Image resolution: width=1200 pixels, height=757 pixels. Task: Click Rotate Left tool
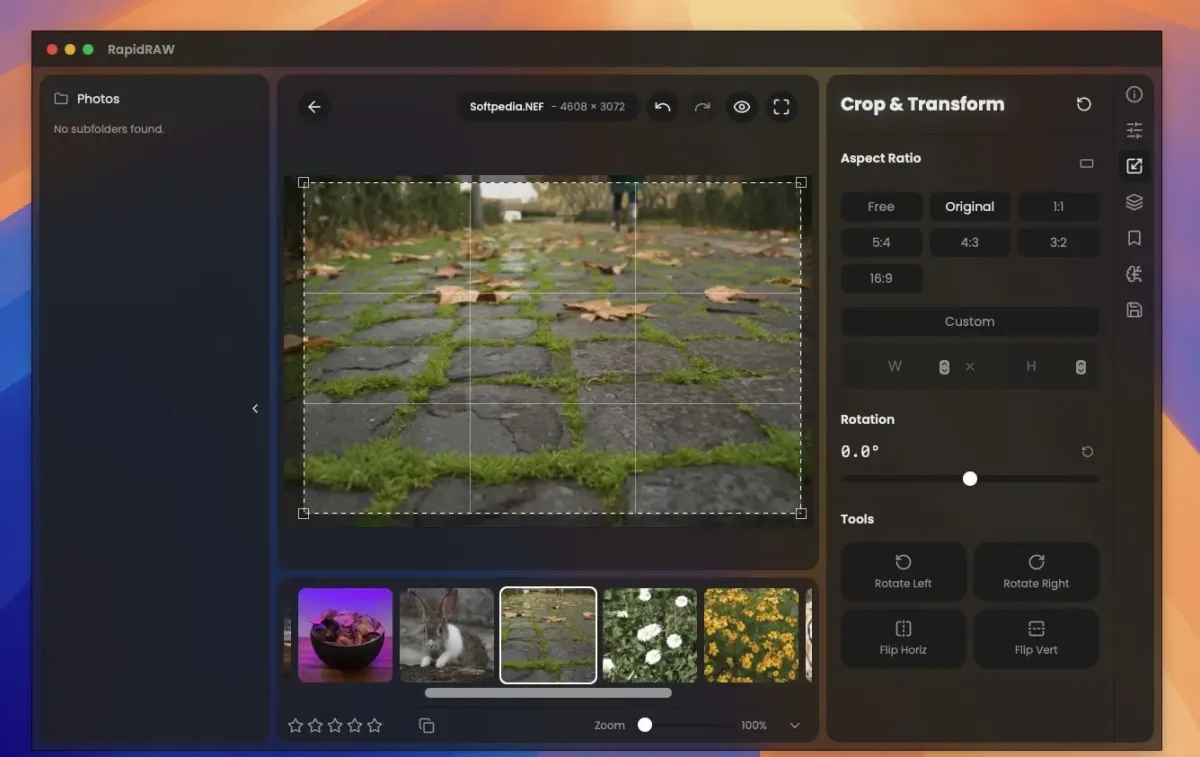[x=903, y=572]
